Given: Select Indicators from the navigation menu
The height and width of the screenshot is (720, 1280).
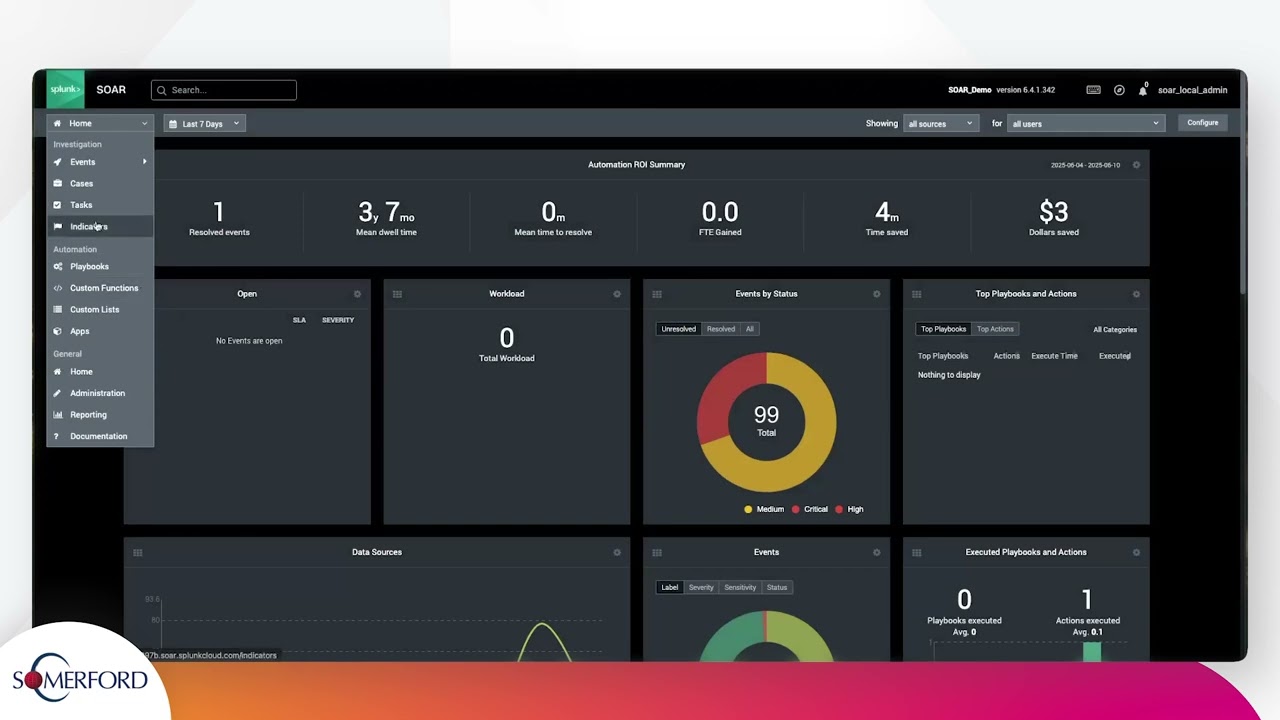Looking at the screenshot, I should click(x=100, y=227).
